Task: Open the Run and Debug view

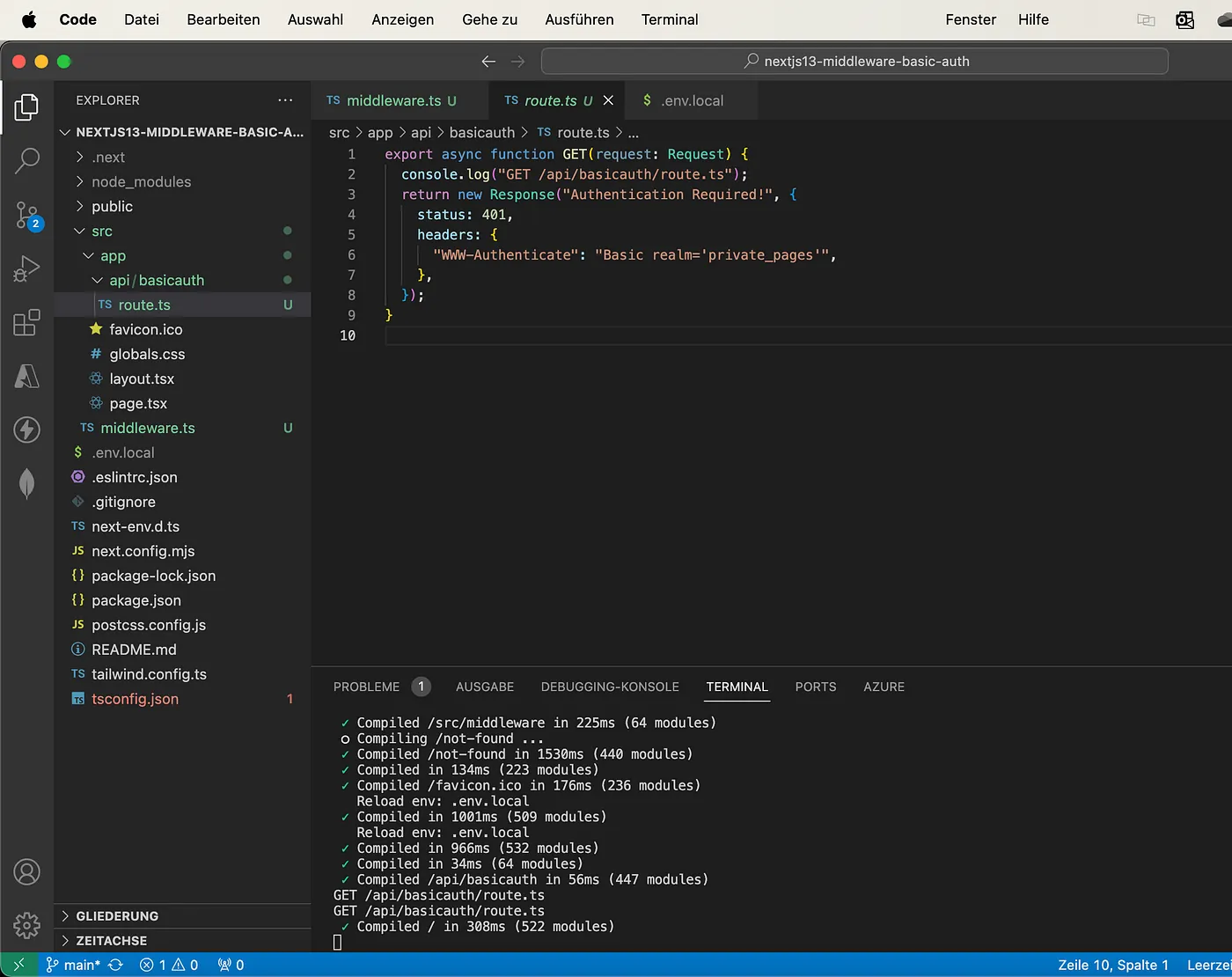Action: coord(26,268)
